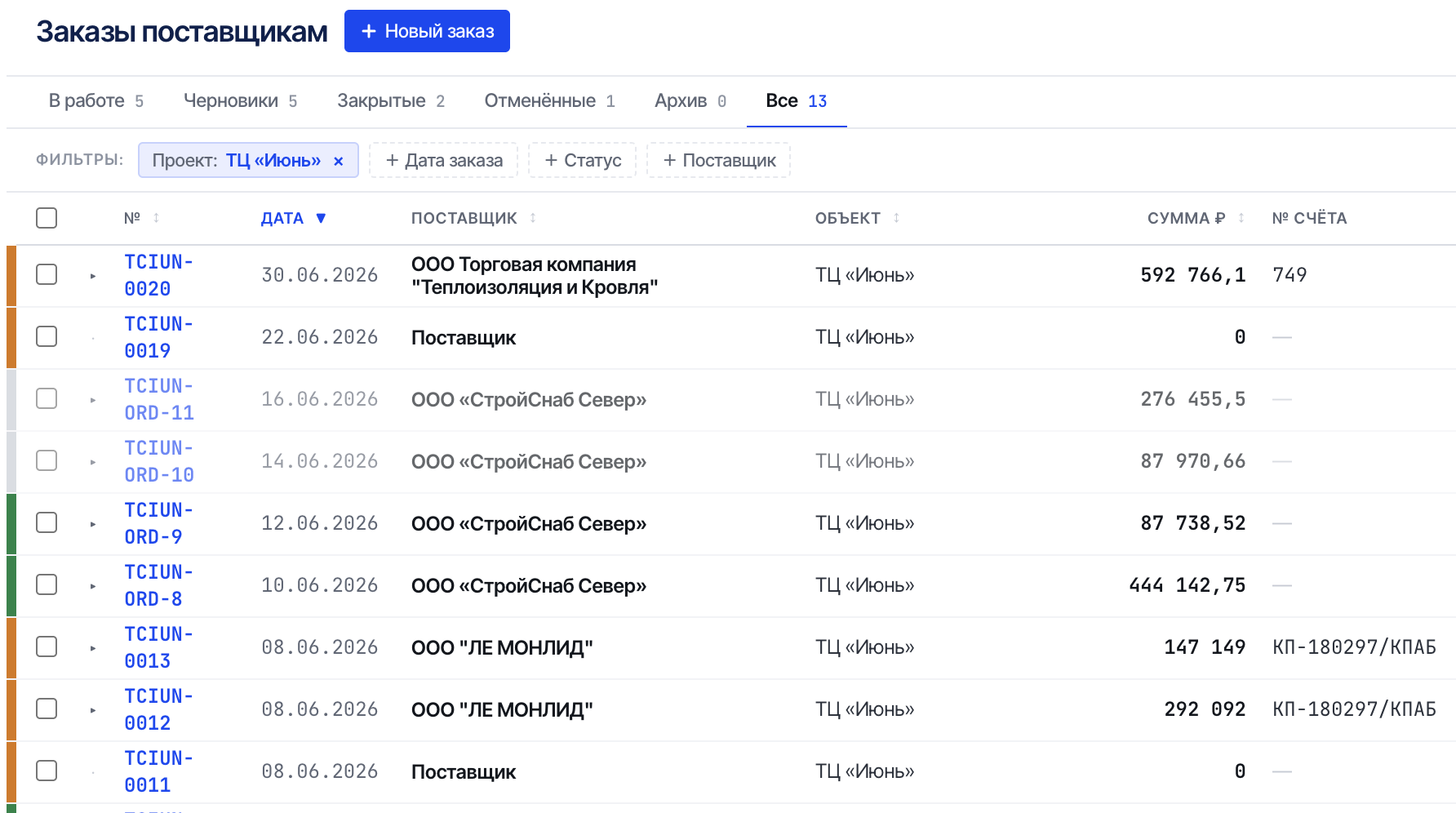Click supplier name in the TCIUN-0019 row
Viewport: 1456px width, 813px height.
pos(464,338)
